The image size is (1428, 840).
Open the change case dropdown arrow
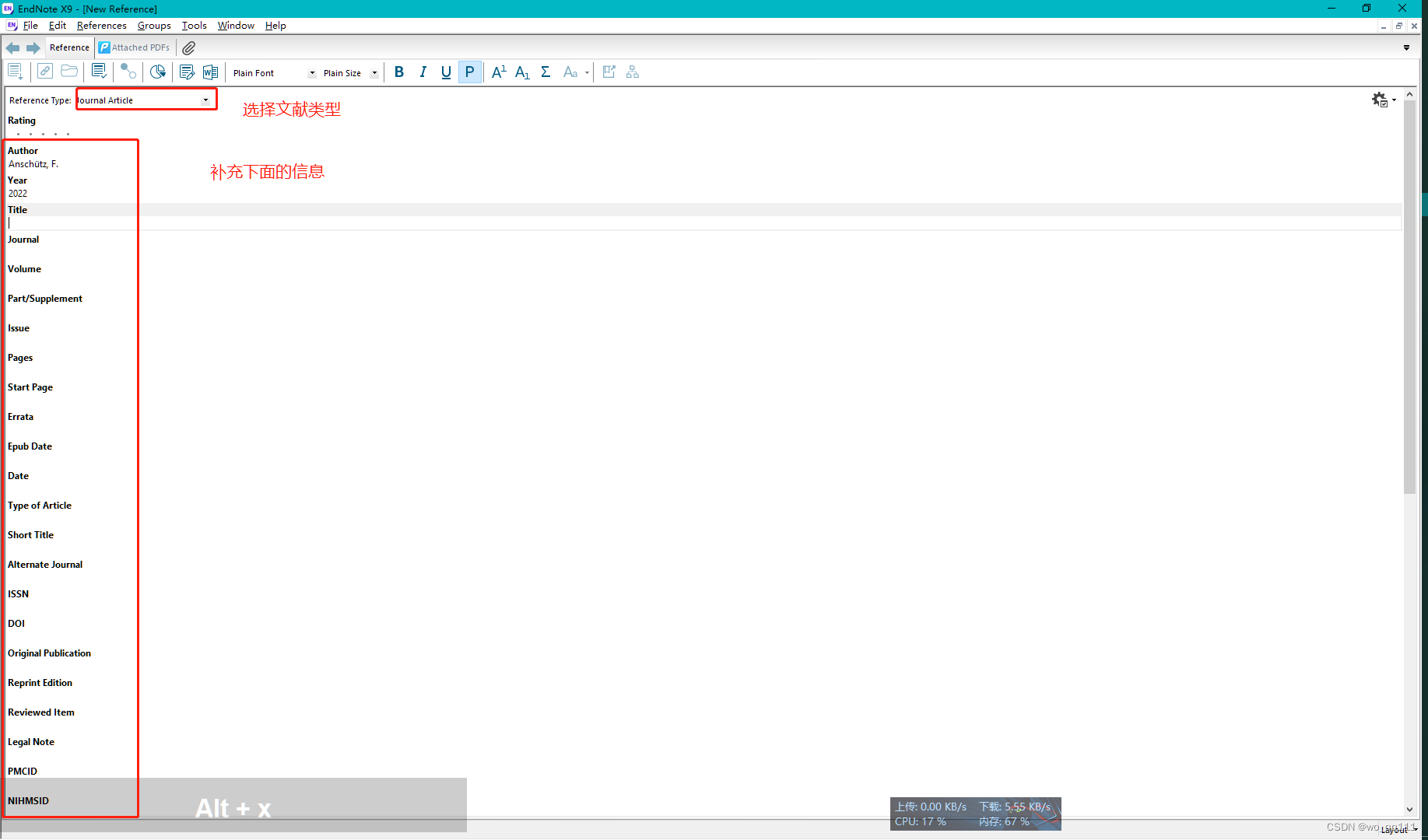pos(587,73)
